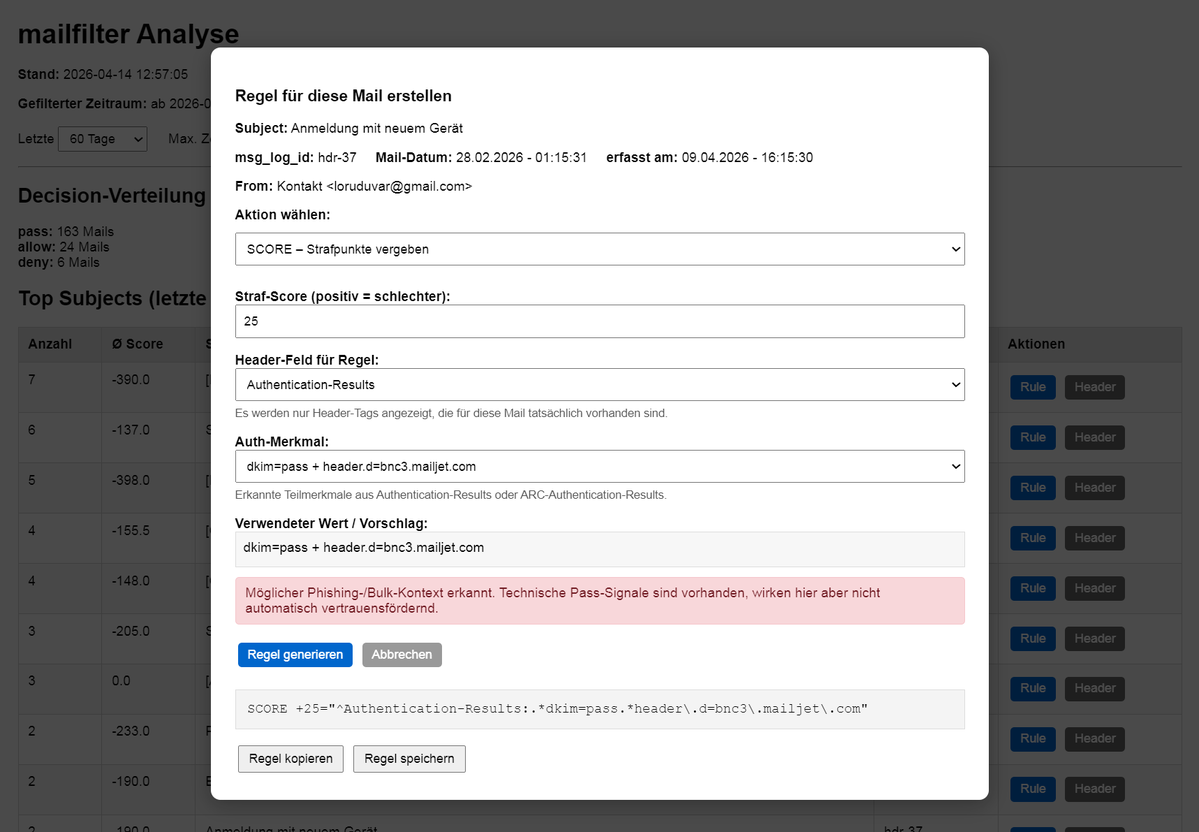
Task: Click Header button in the -233.0 row
Action: click(x=1095, y=739)
